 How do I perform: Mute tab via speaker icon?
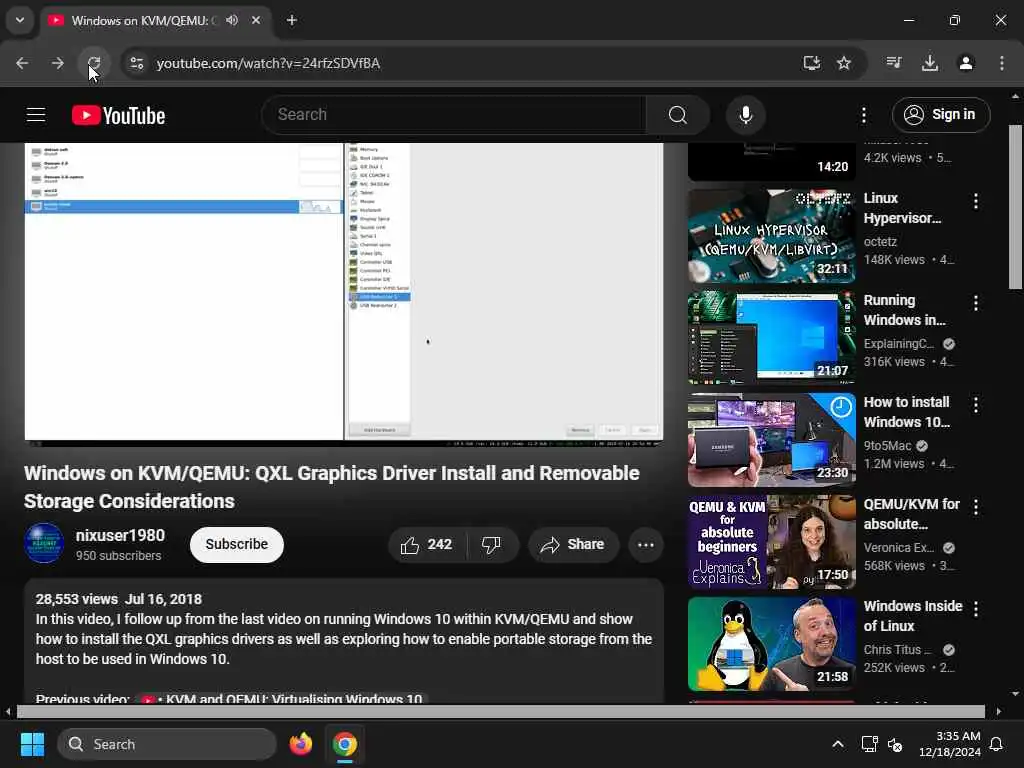[x=232, y=20]
